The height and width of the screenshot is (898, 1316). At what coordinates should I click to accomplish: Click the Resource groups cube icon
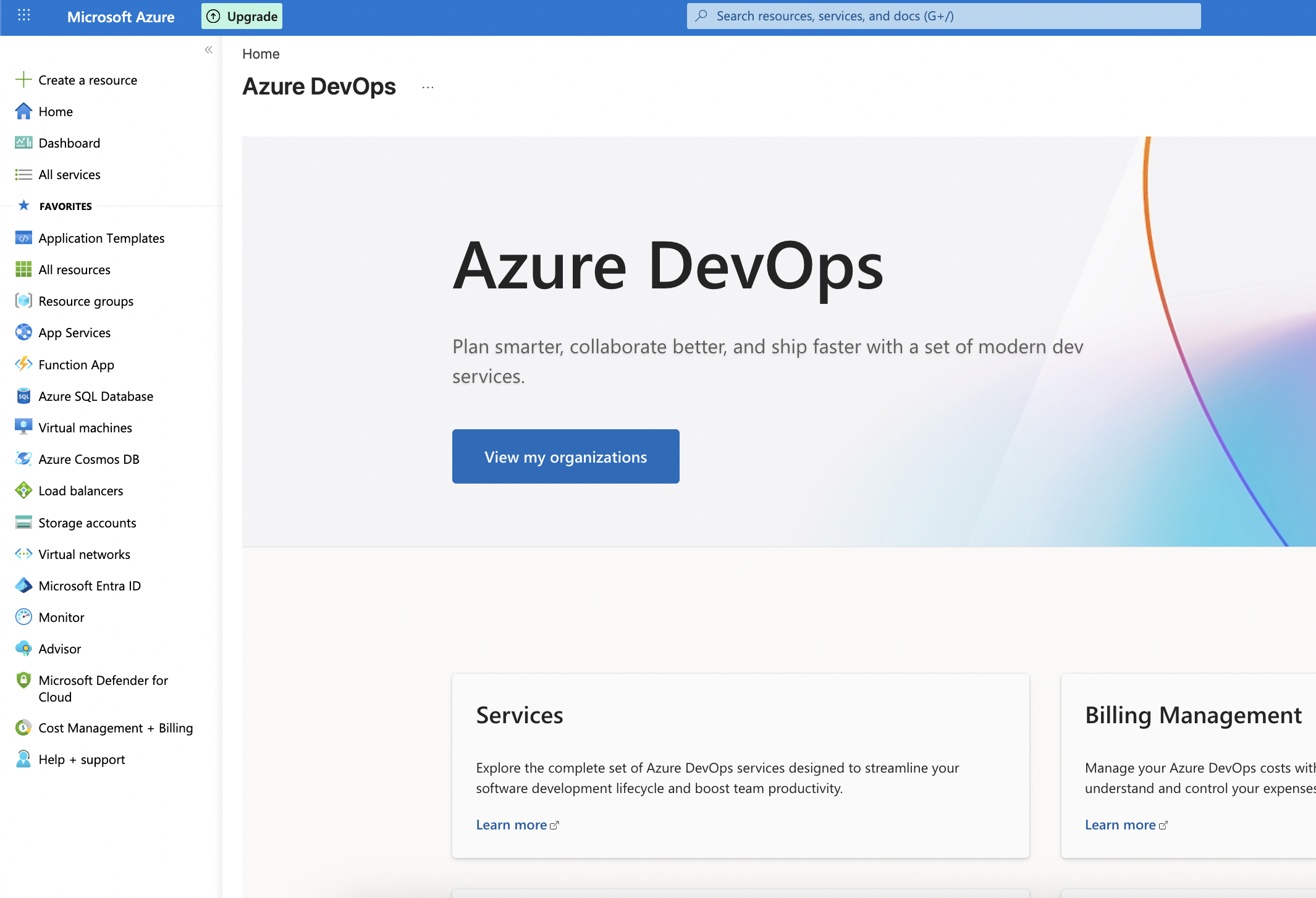(23, 301)
